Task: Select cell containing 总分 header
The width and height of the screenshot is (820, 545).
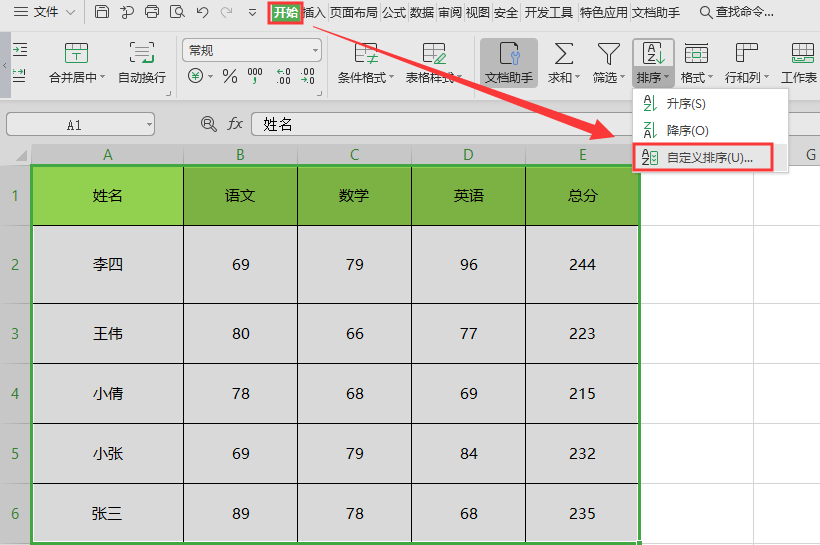Action: click(582, 195)
